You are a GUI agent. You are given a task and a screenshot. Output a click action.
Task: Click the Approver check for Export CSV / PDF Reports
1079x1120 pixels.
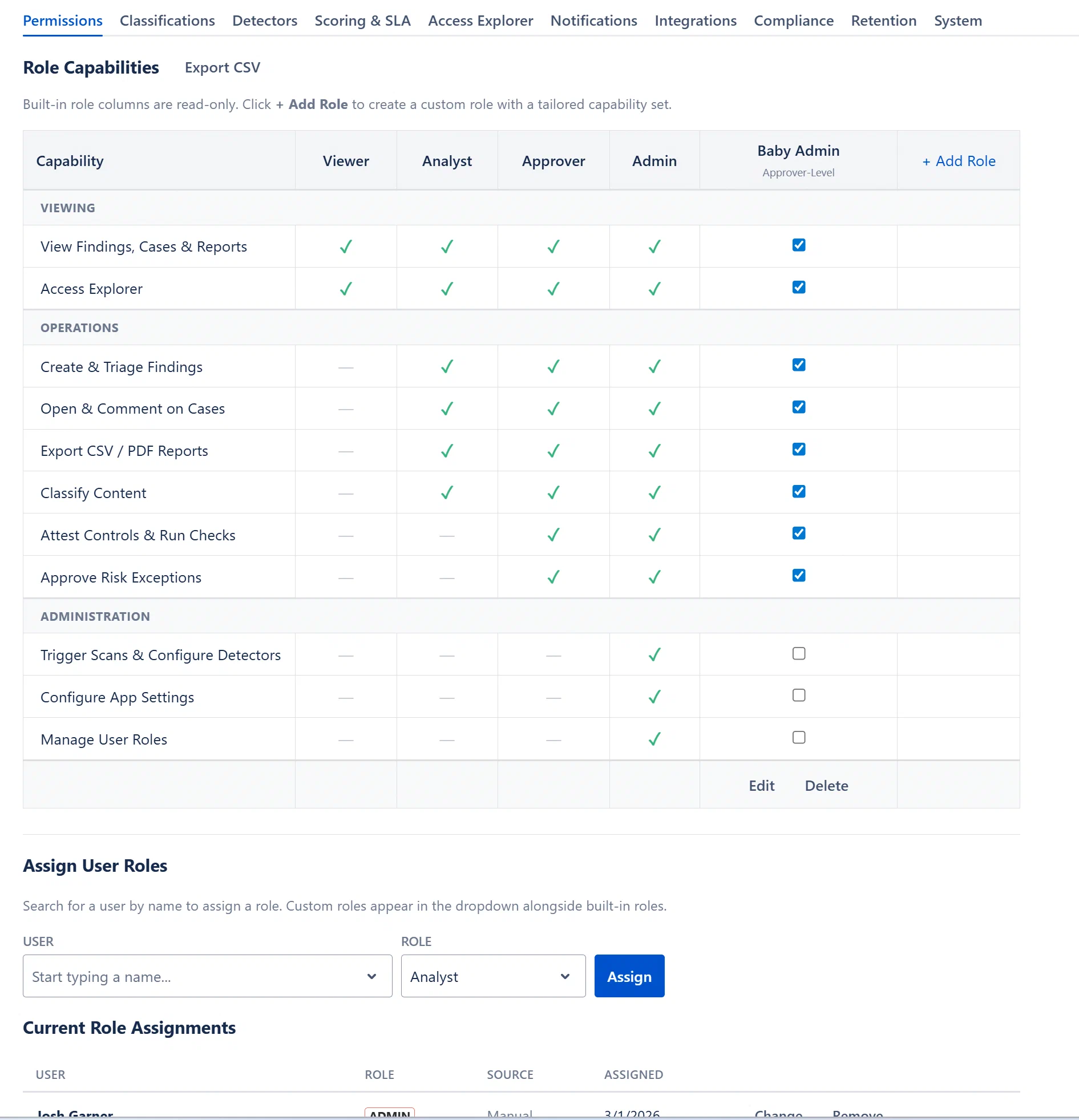pos(553,451)
